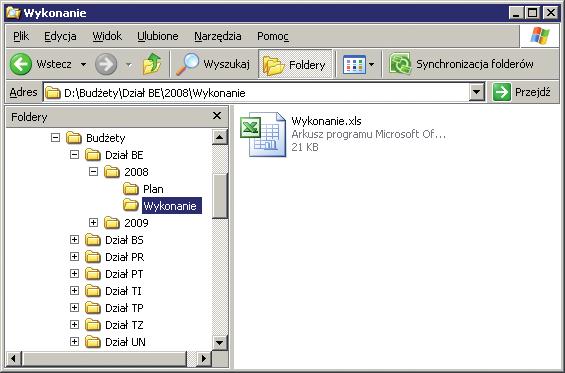
Task: Select the Wykonanie.xls file name
Action: coord(326,121)
